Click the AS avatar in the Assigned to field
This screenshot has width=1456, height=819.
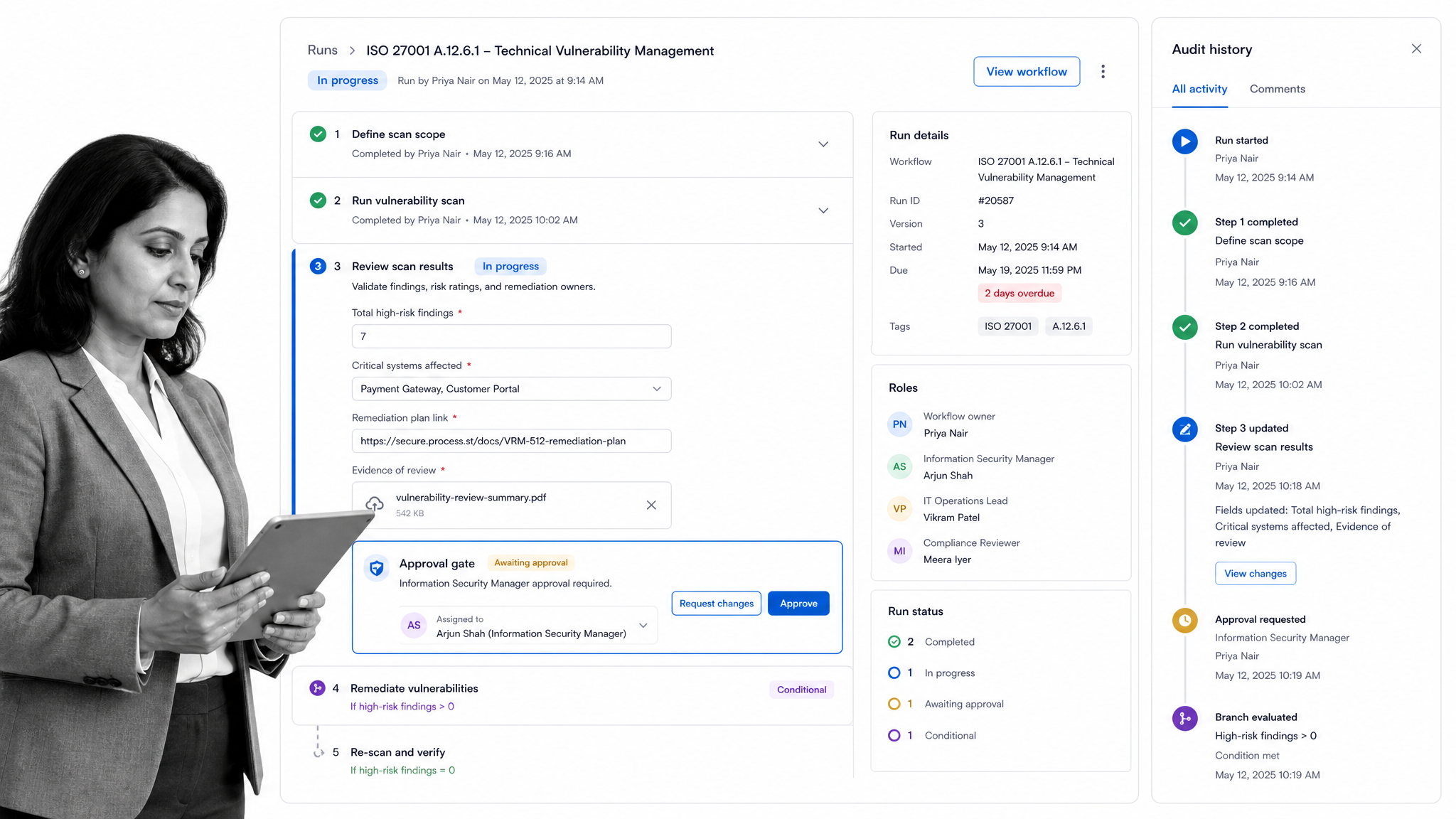click(x=414, y=626)
